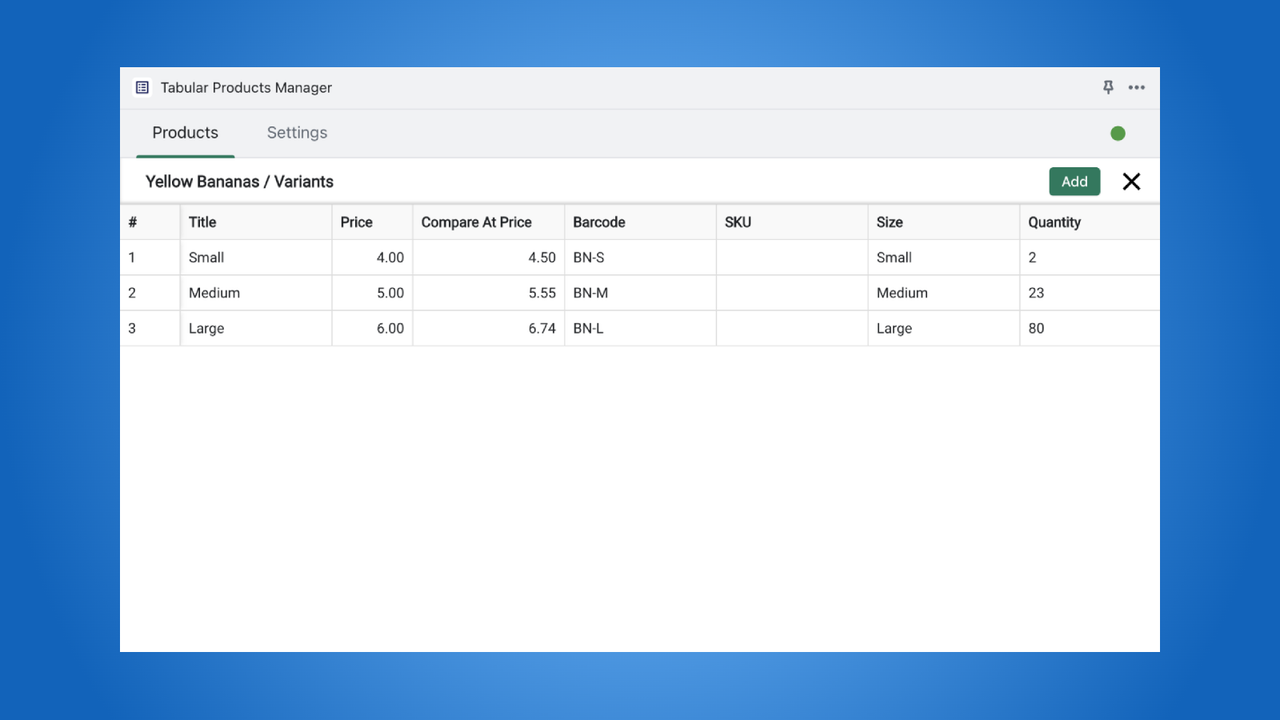Image resolution: width=1280 pixels, height=720 pixels.
Task: Switch to the Settings tab
Action: [297, 133]
